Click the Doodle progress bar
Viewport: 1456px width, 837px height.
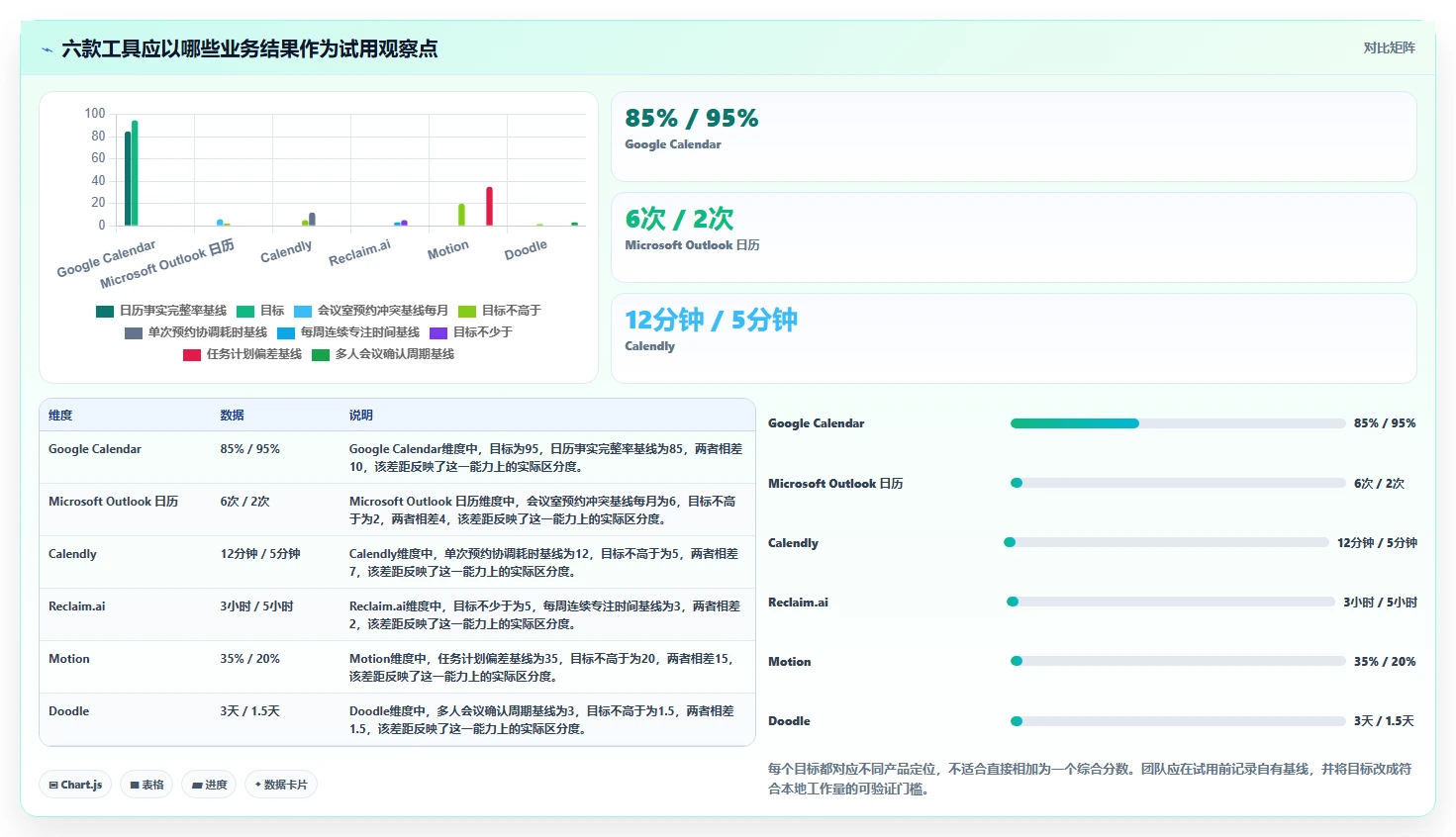coord(1178,721)
